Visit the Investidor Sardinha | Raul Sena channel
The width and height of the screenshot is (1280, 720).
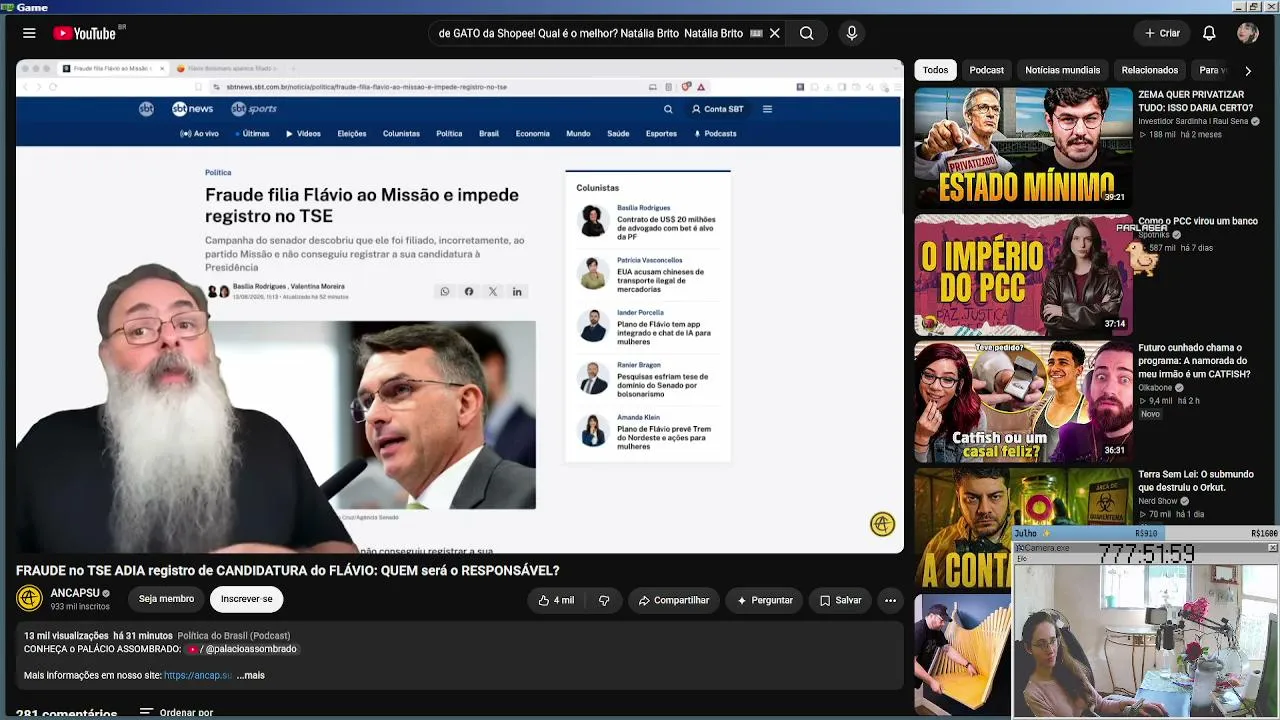[x=1193, y=121]
